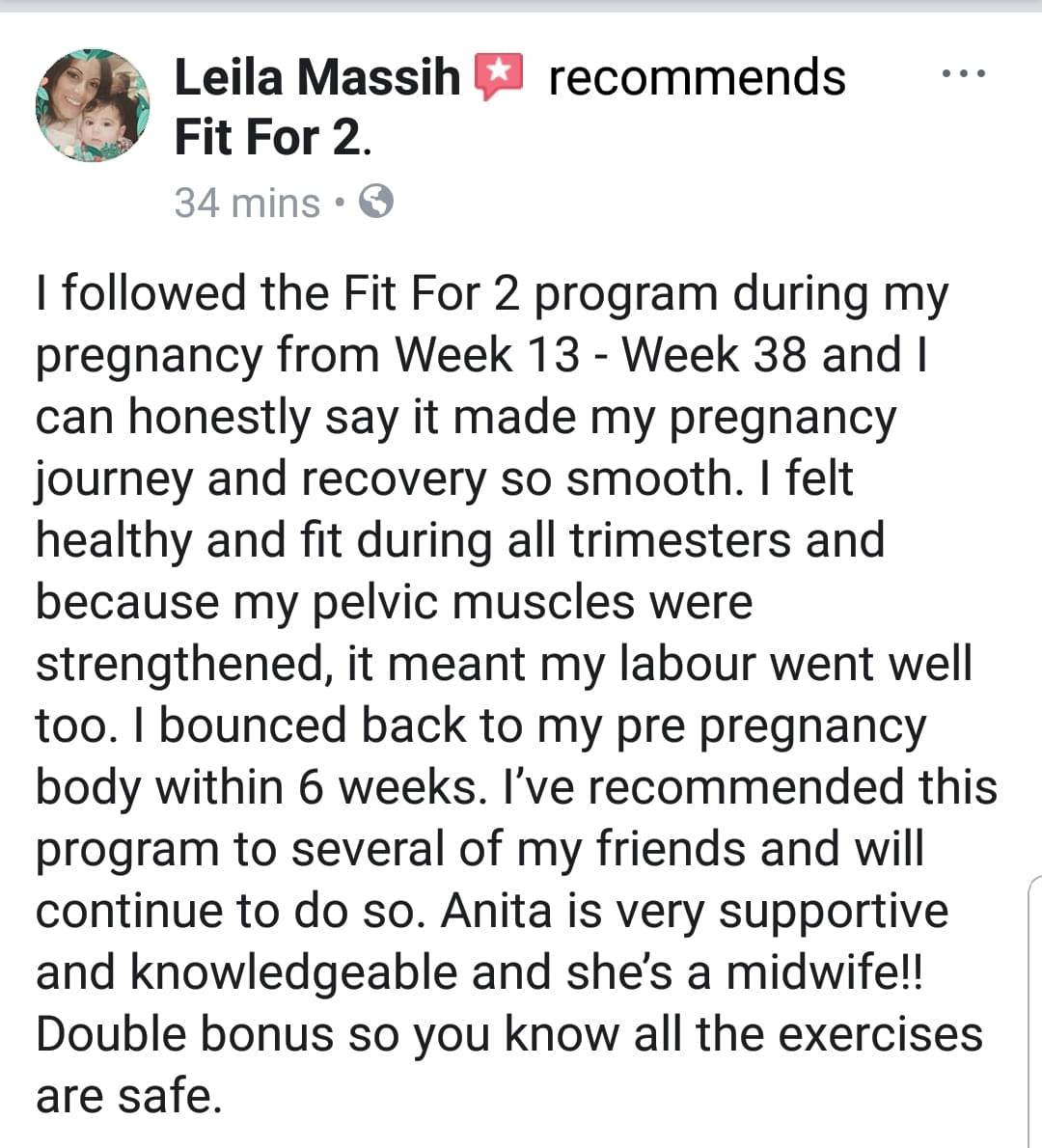
Task: Open the Leila Massih name link
Action: tap(317, 77)
